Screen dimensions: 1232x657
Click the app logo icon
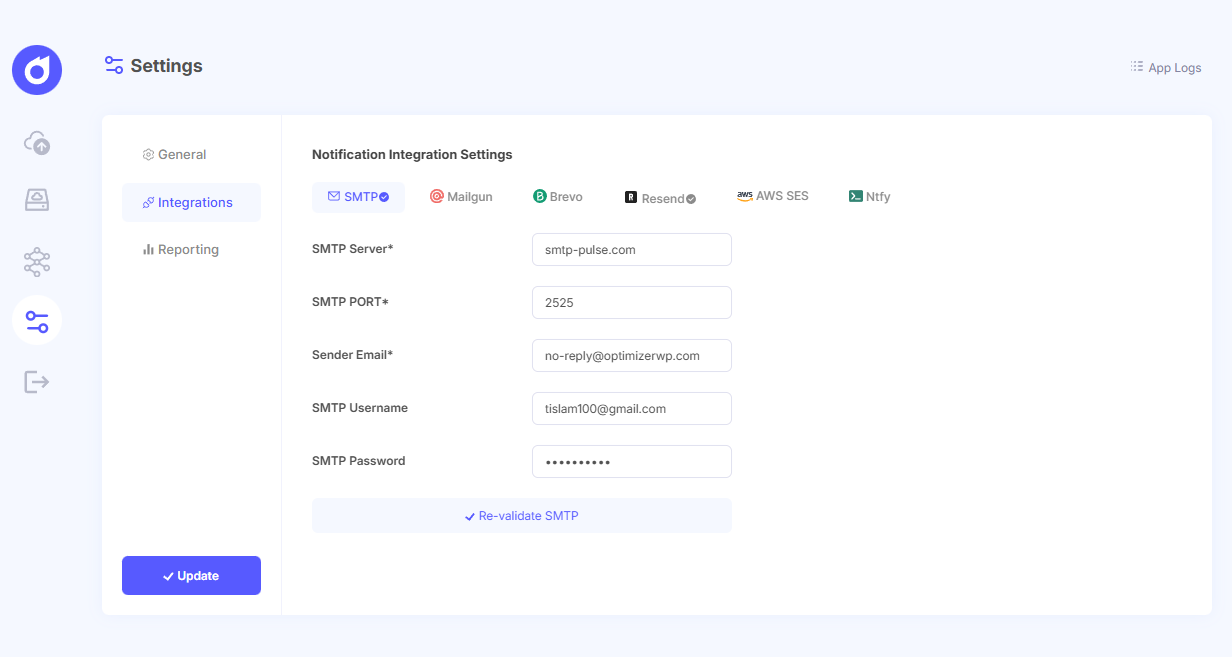[36, 70]
